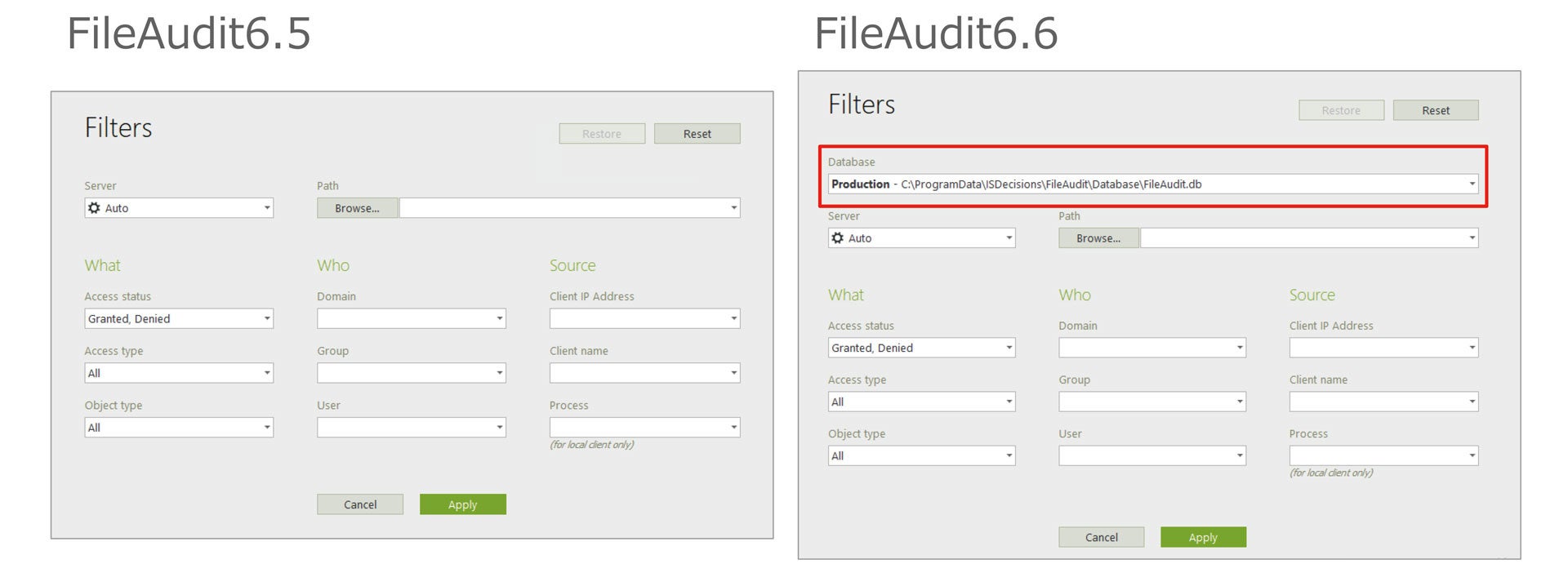Open Access type dropdown in FileAudit6.5

[x=179, y=373]
